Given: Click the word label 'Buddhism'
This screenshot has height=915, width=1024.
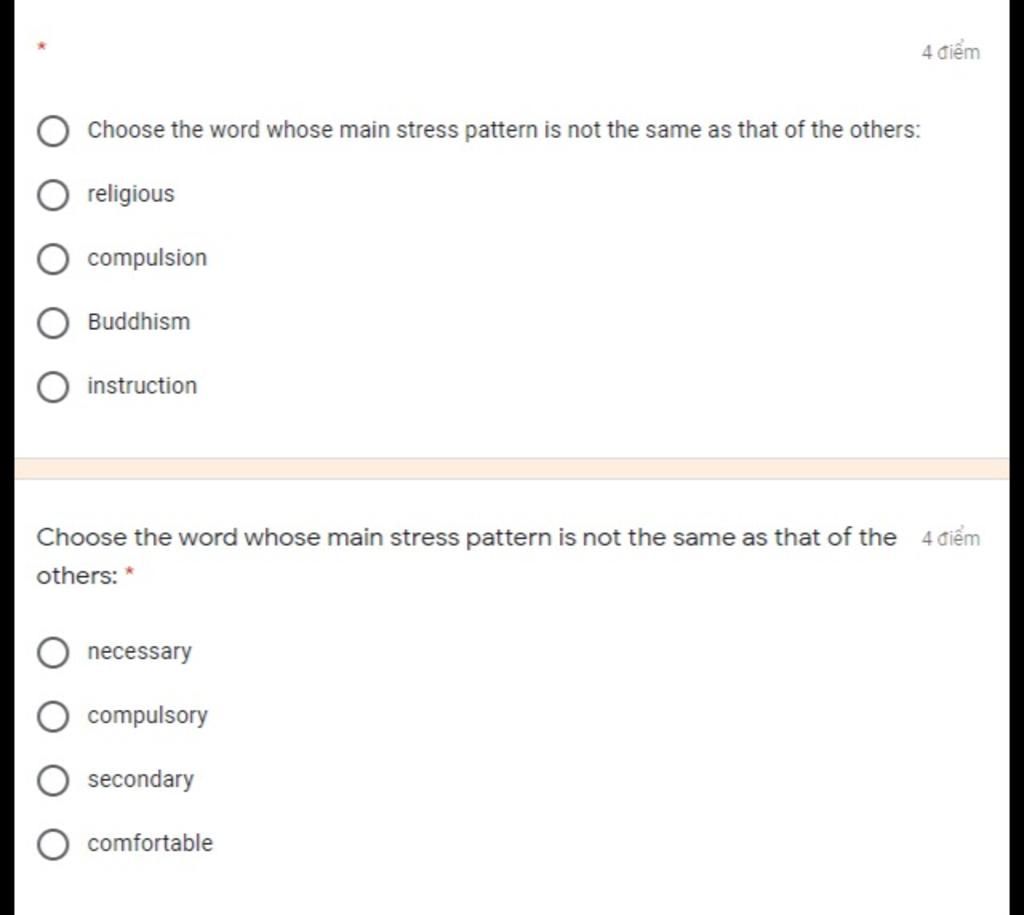Looking at the screenshot, I should pyautogui.click(x=139, y=322).
